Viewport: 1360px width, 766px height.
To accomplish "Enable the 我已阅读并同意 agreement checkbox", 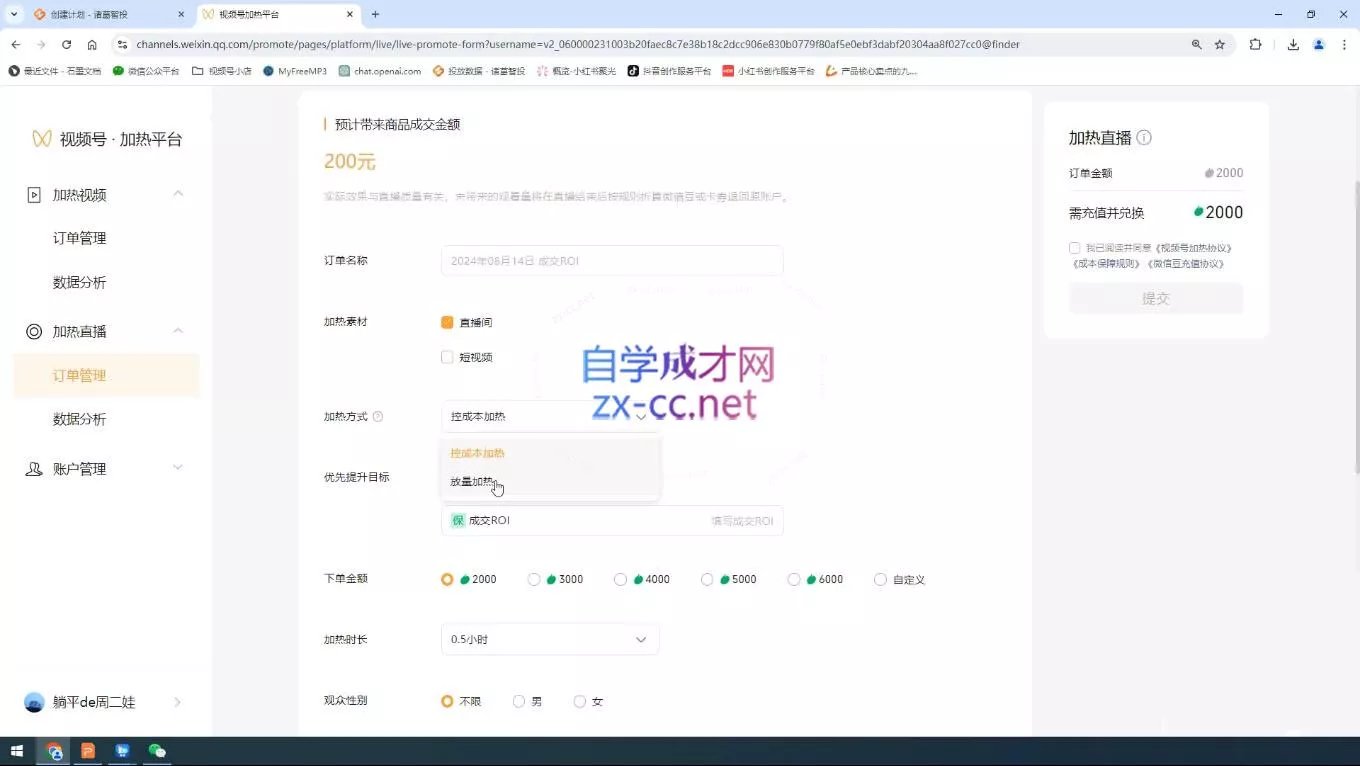I will (x=1074, y=247).
